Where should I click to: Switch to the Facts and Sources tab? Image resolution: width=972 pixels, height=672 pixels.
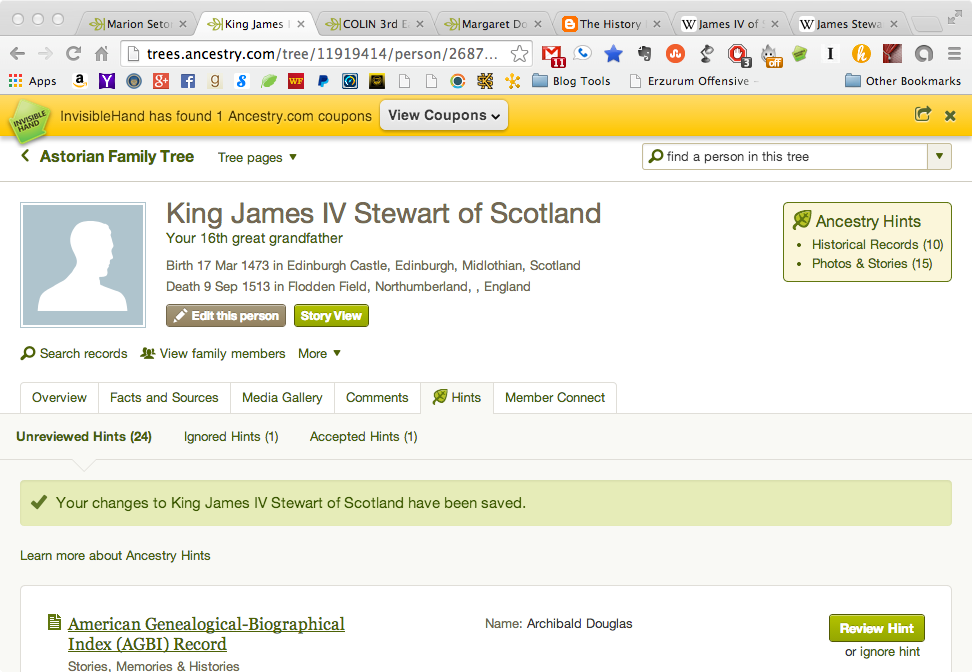(164, 397)
